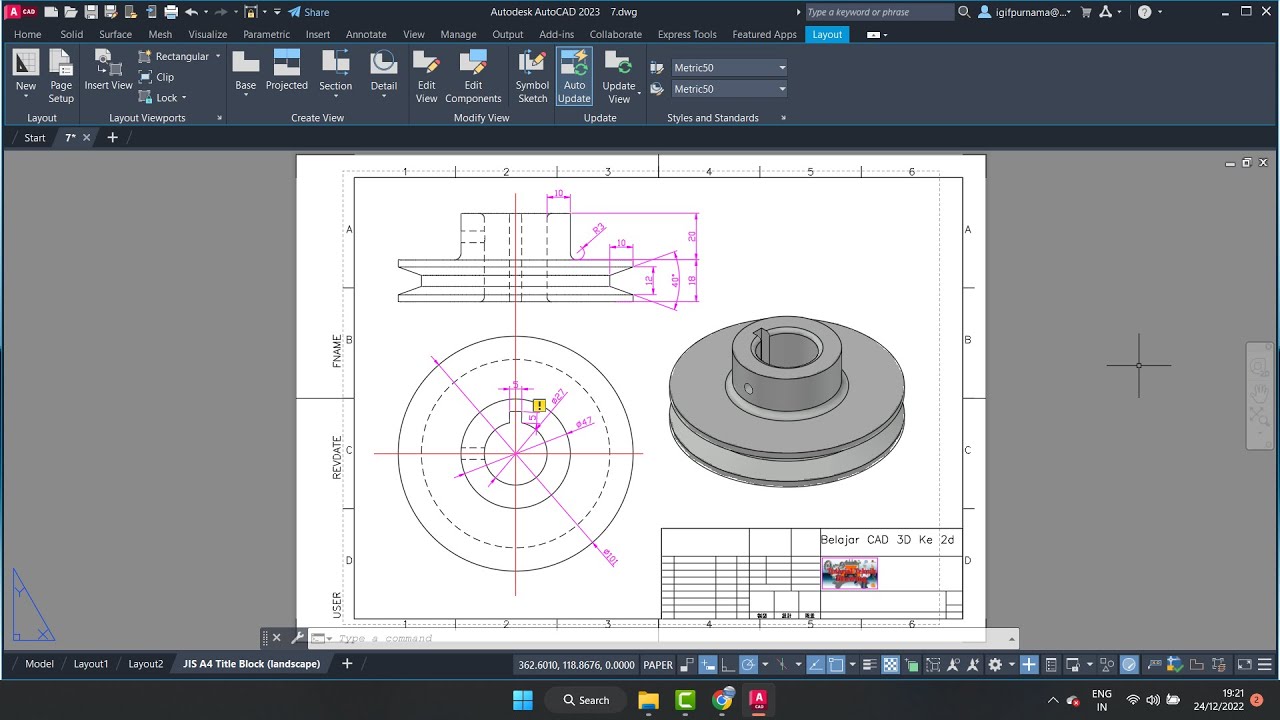Expand the Rectangular viewport dropdown arrow
This screenshot has width=1280, height=720.
(x=218, y=56)
